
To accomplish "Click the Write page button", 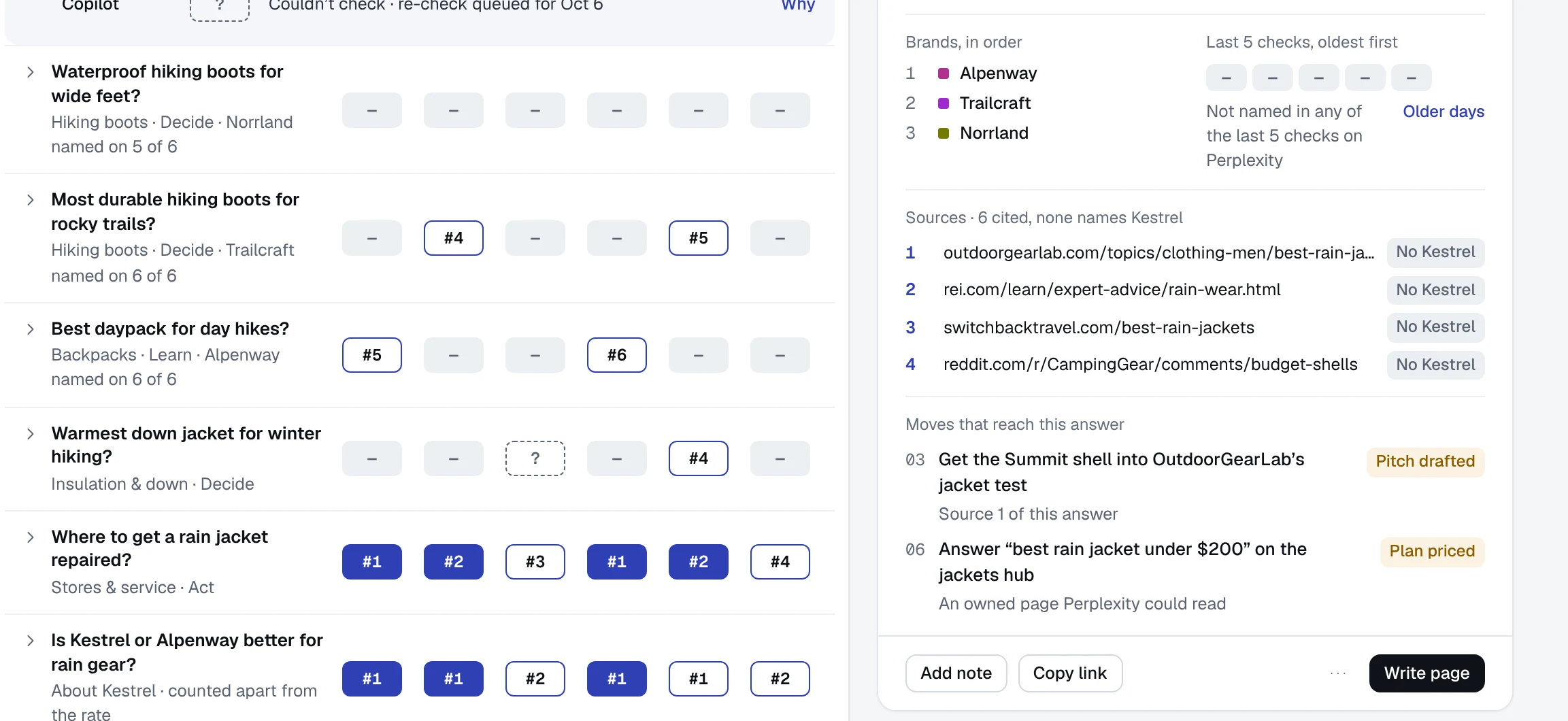I will click(1427, 673).
